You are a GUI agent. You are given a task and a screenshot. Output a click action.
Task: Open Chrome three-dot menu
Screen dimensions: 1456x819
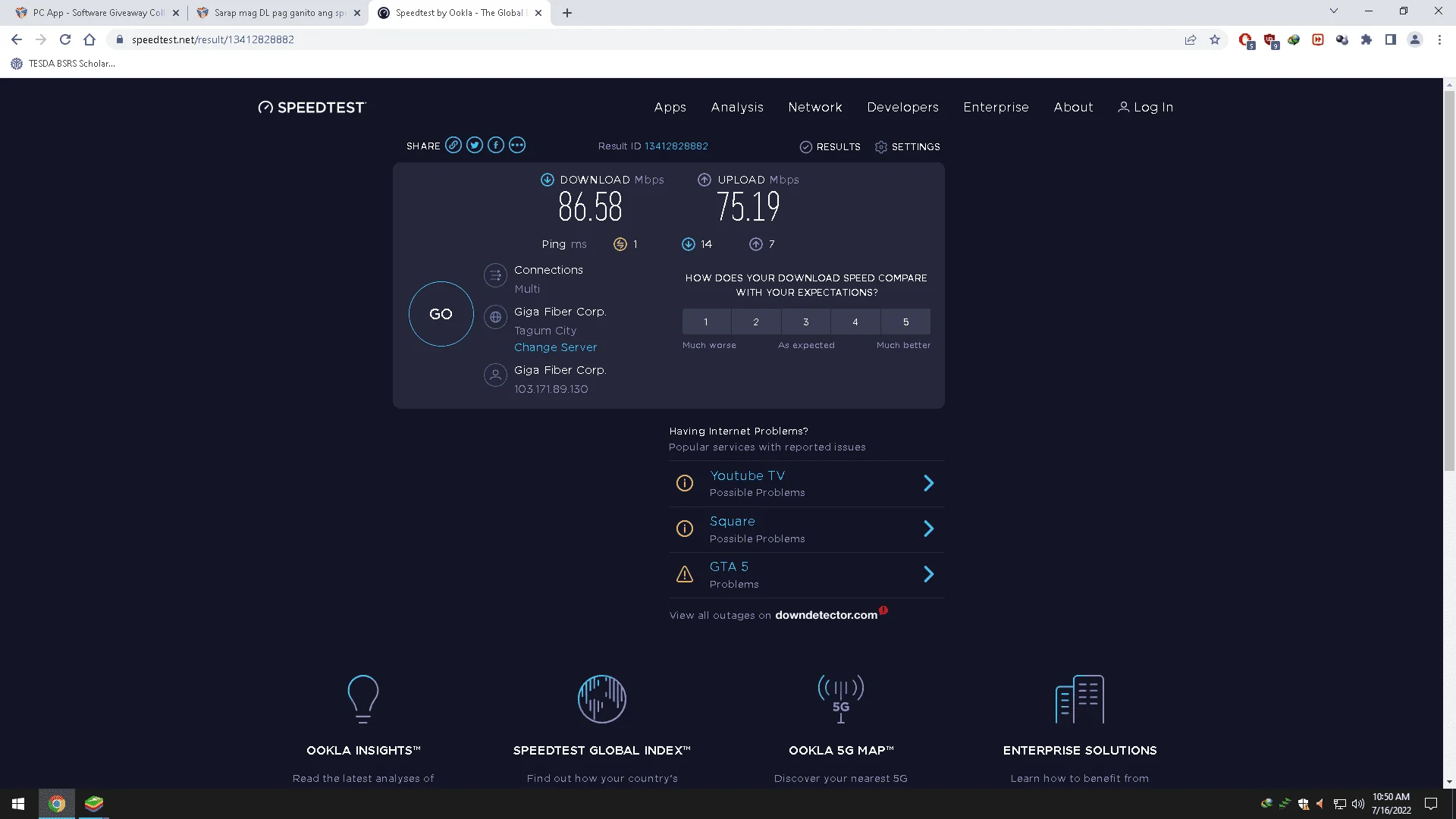click(x=1439, y=39)
